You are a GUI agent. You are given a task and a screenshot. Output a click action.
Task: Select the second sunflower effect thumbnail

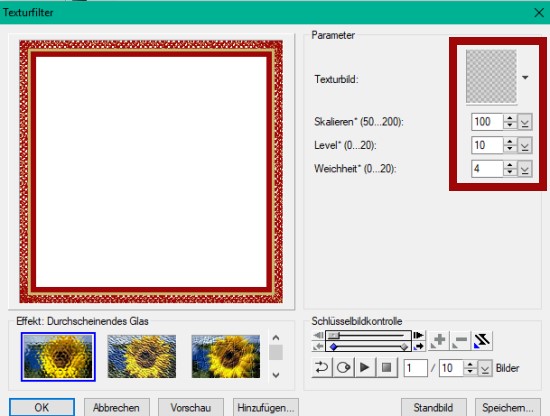click(x=142, y=356)
